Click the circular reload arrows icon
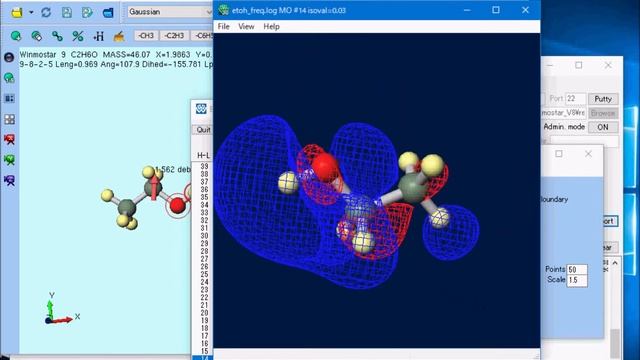640x360 pixels. (x=46, y=12)
